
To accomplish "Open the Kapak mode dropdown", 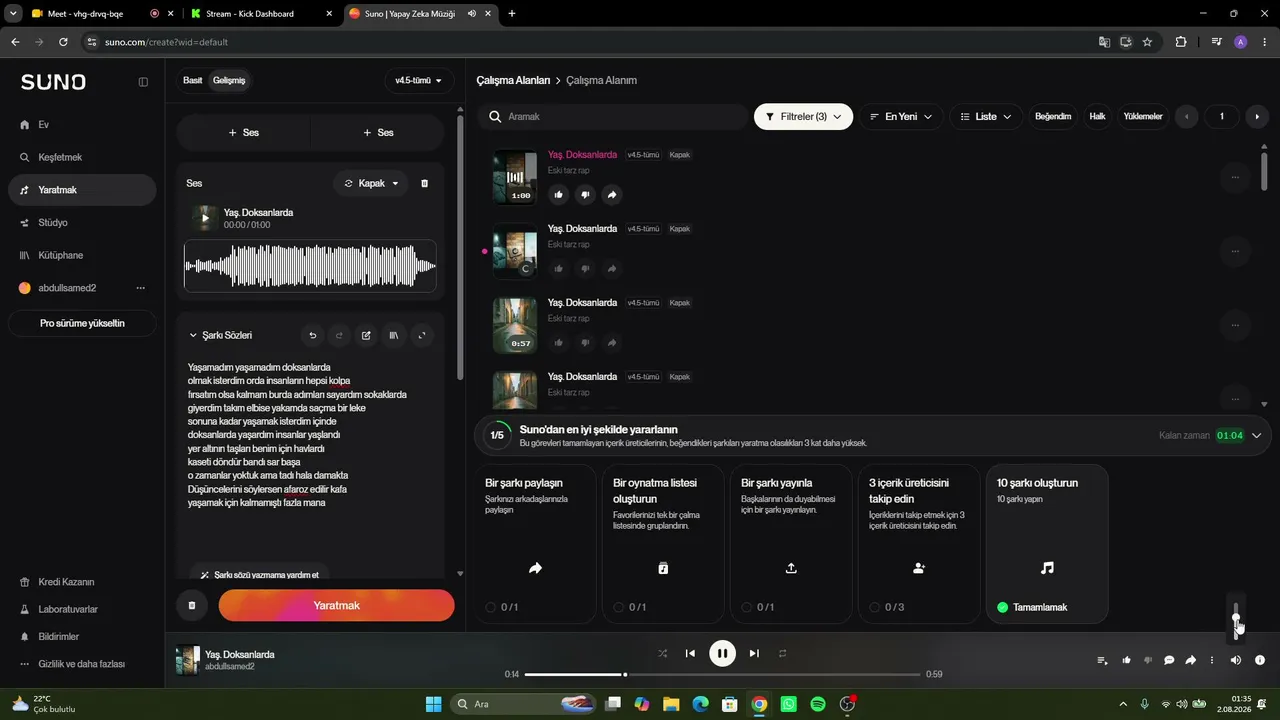I will pyautogui.click(x=371, y=184).
